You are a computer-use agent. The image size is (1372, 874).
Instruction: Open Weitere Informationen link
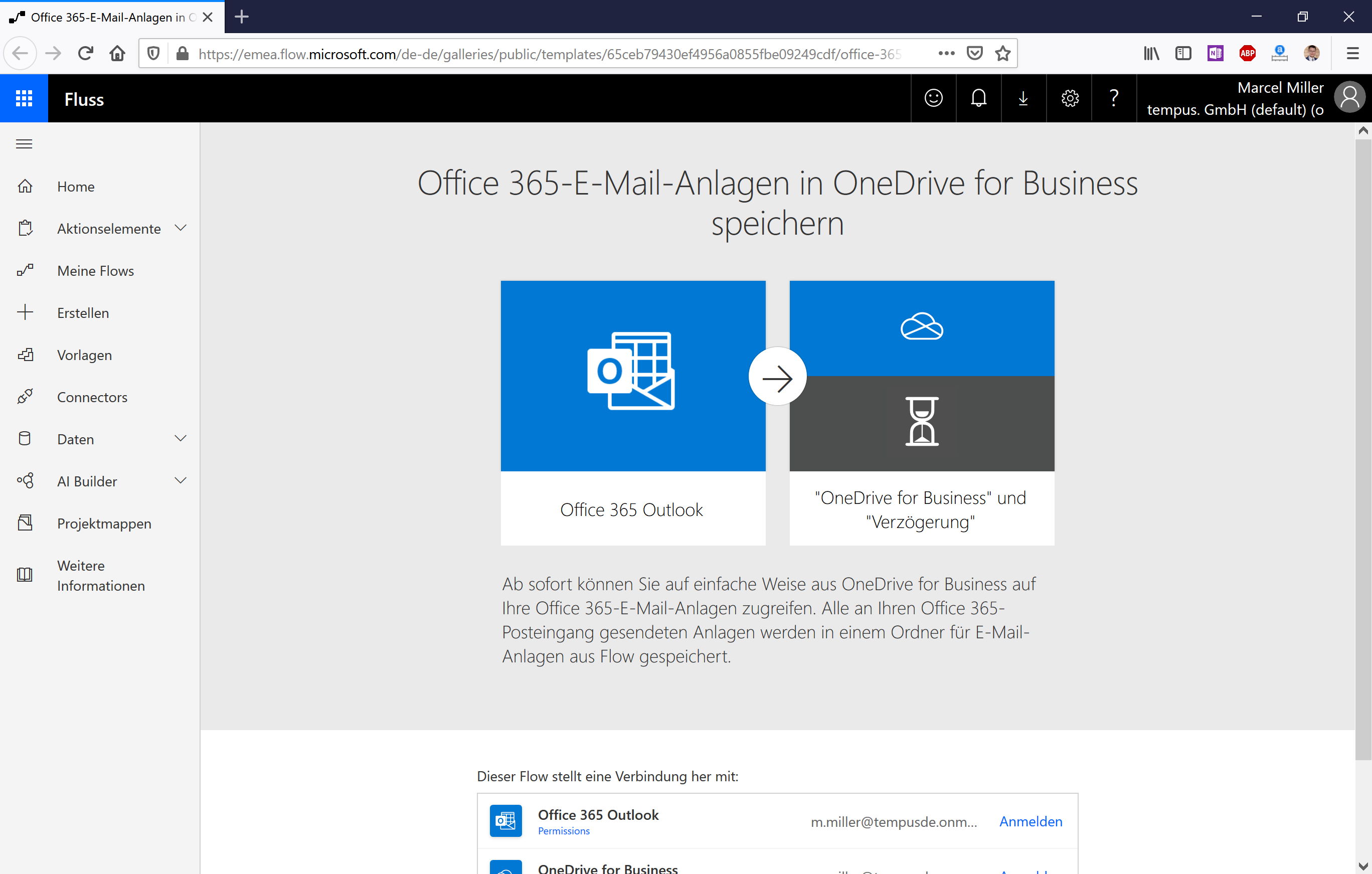coord(101,576)
